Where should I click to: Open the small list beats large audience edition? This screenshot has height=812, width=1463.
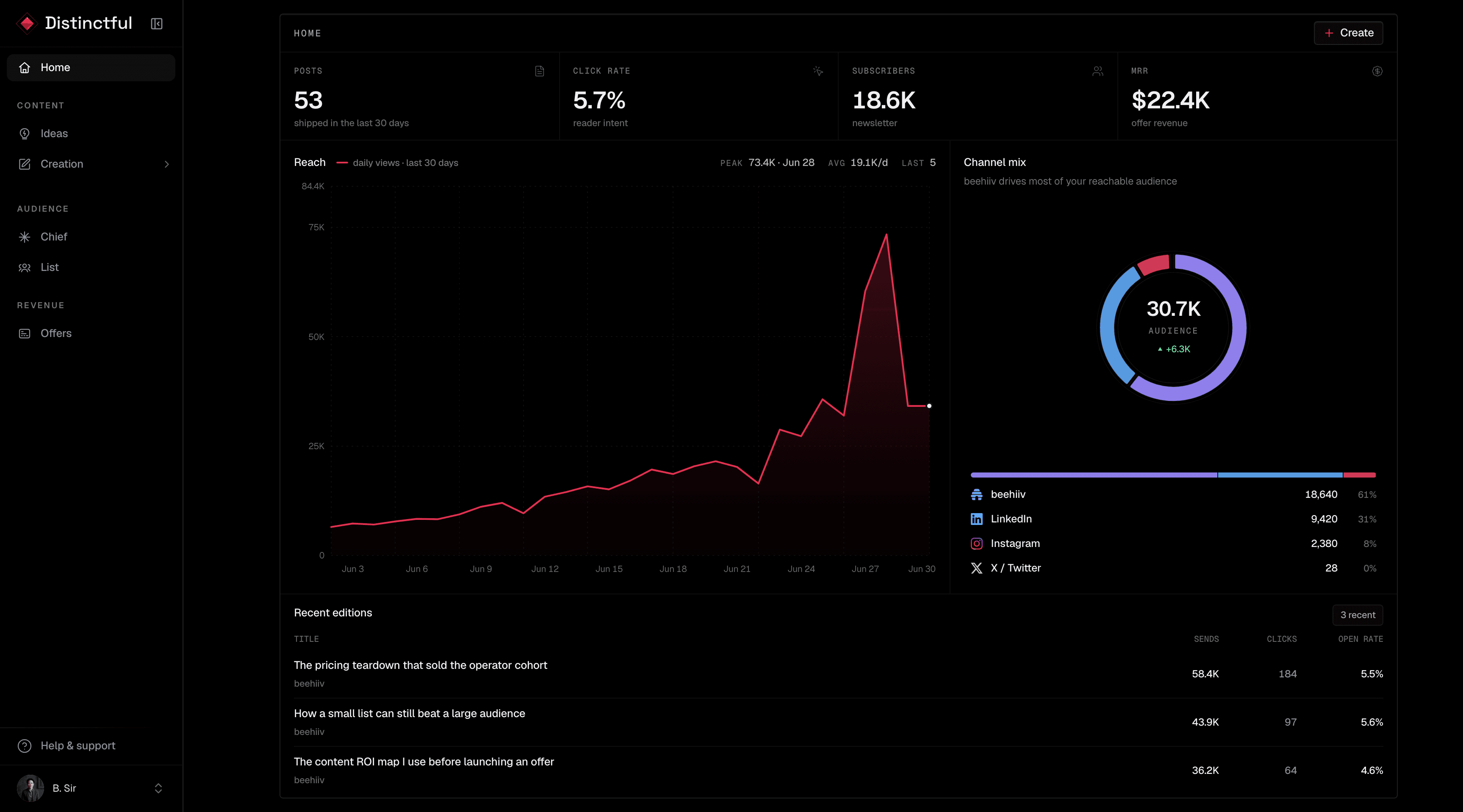(x=838, y=722)
